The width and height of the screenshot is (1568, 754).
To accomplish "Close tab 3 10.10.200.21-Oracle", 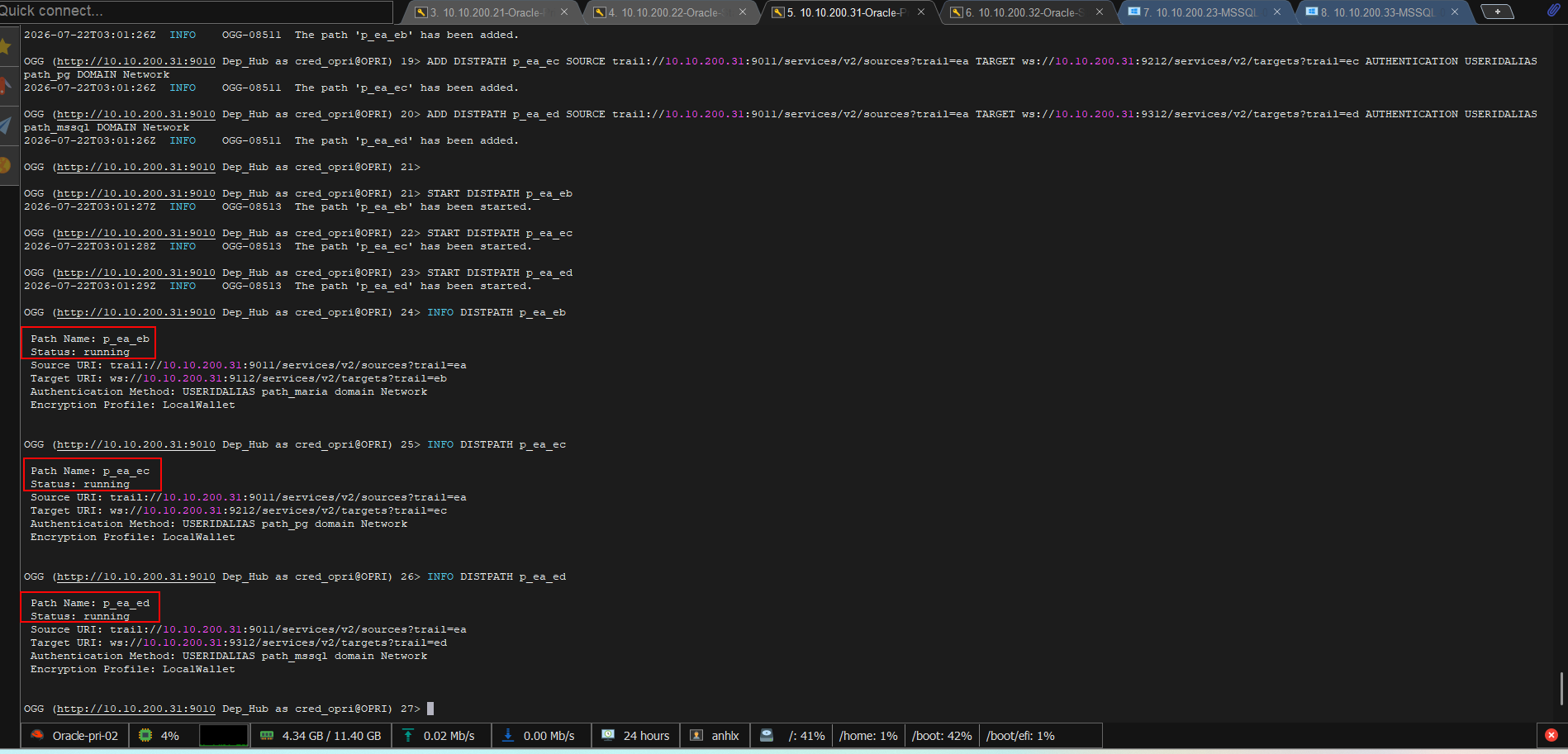I will pos(564,12).
